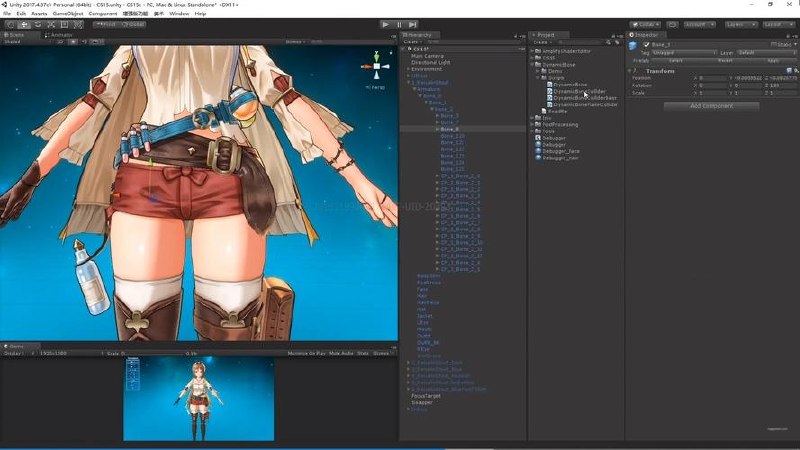Click the Add Component button
This screenshot has height=450, width=800.
711,106
